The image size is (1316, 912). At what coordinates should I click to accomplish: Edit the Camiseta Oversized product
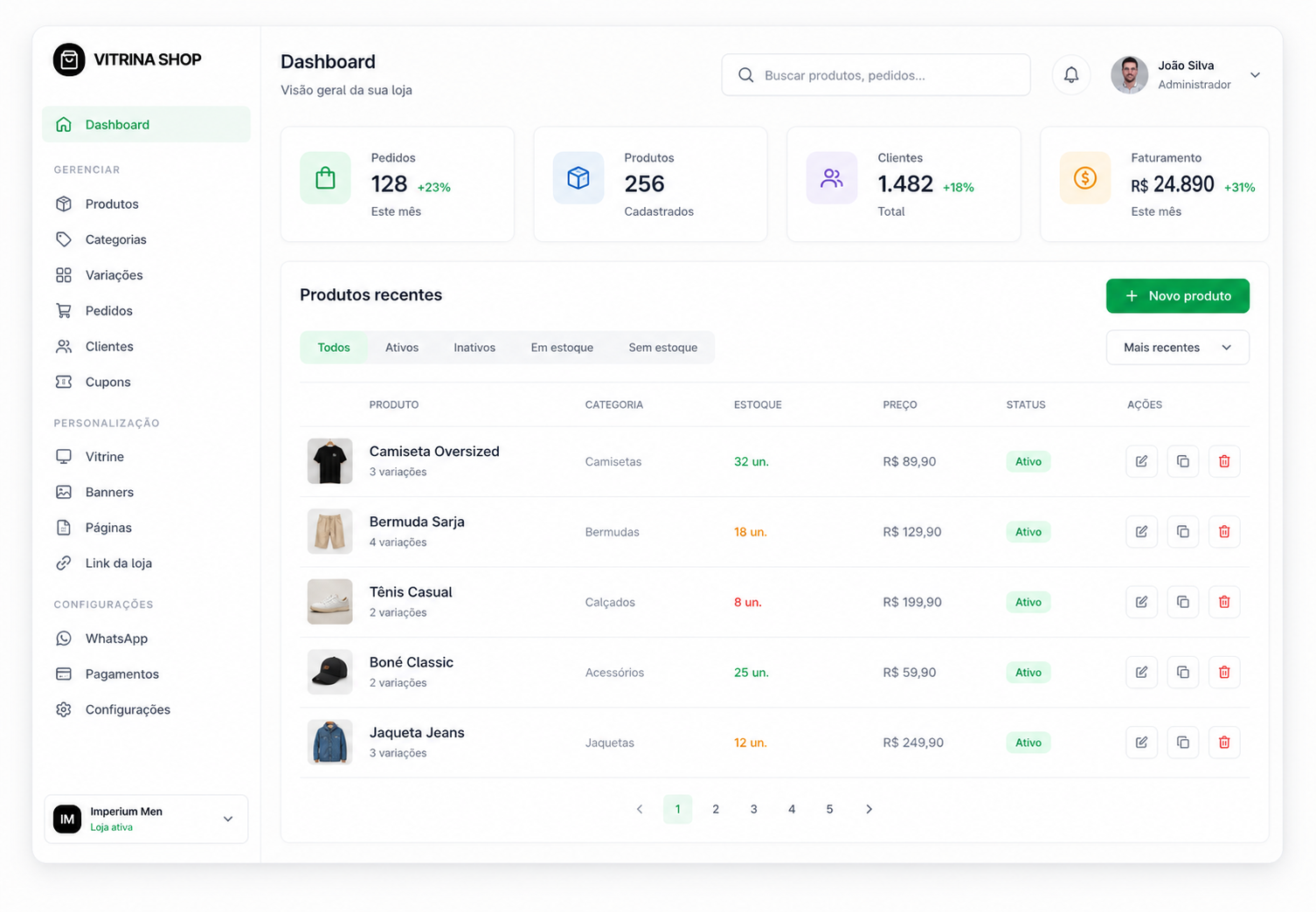1141,461
